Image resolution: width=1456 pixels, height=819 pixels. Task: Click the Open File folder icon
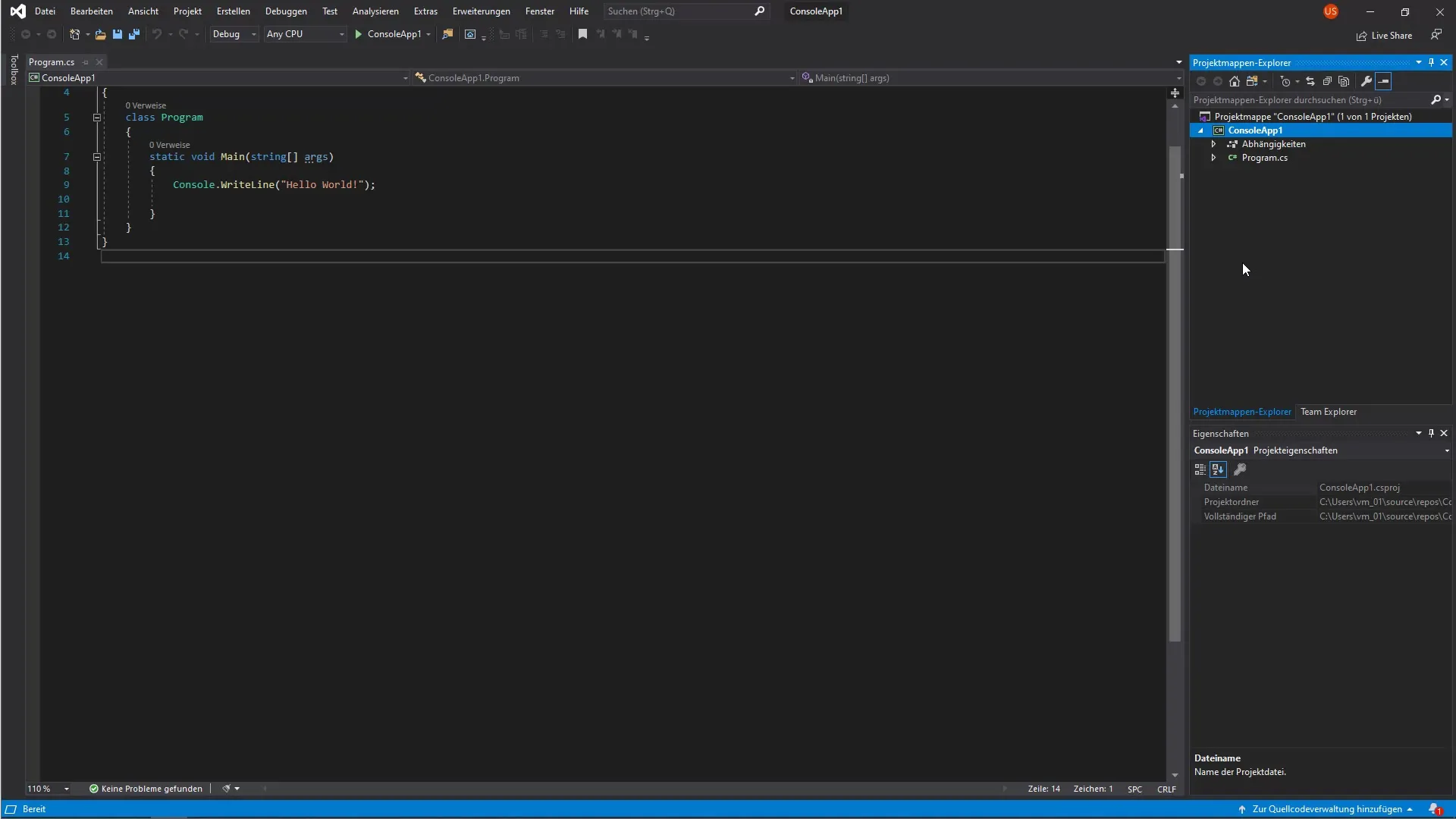[100, 34]
